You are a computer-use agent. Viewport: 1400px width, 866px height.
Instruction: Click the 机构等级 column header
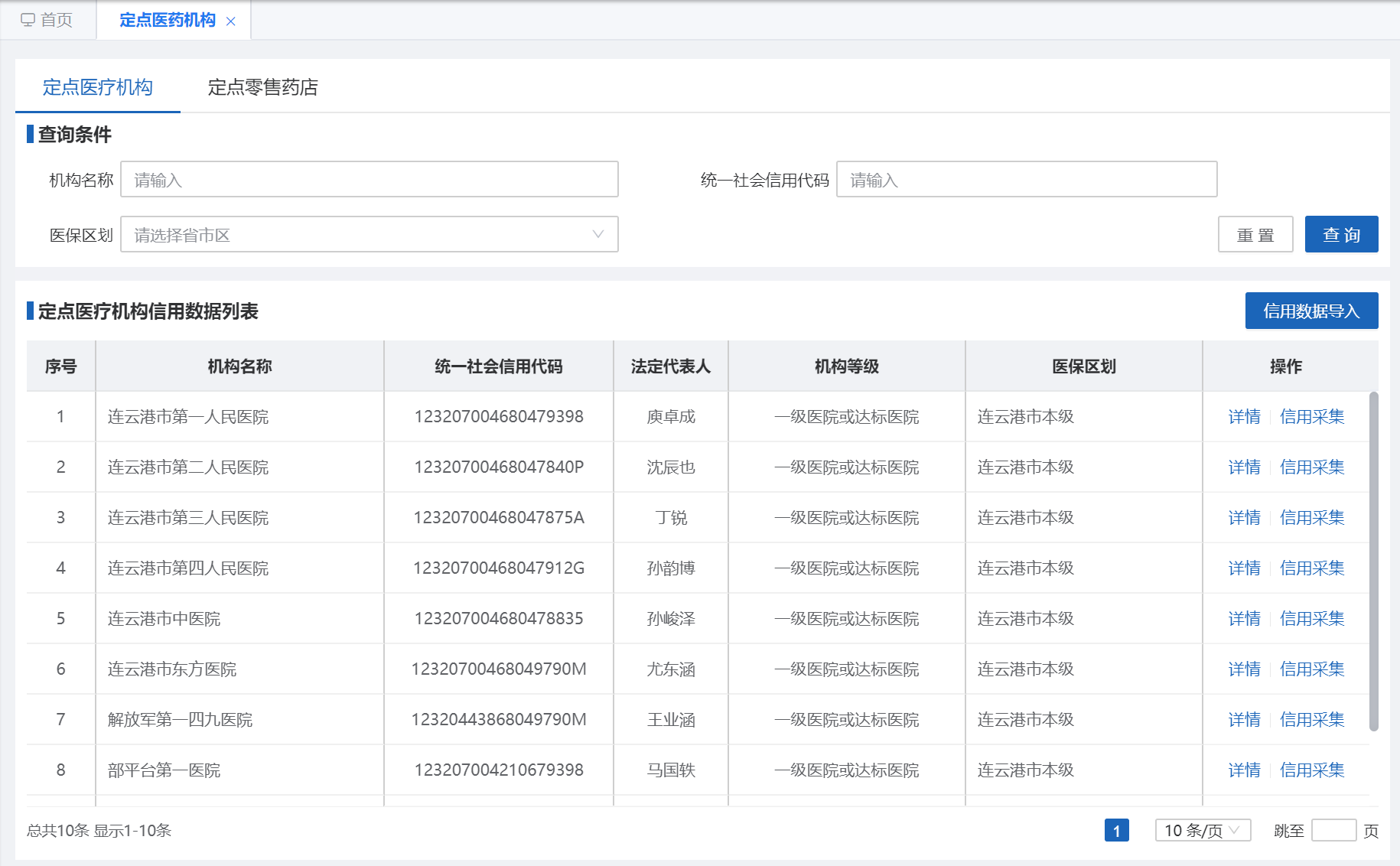[847, 366]
